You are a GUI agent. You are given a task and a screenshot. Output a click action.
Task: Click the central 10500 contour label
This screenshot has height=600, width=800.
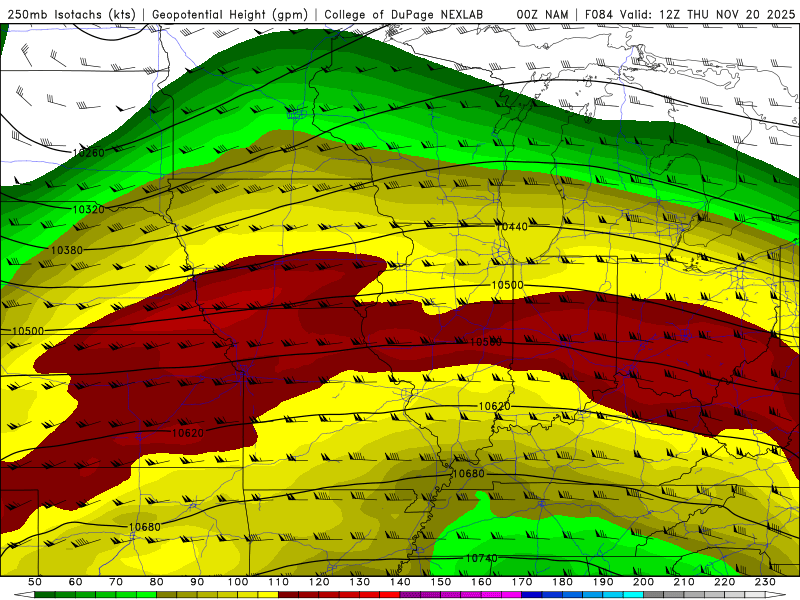[507, 285]
